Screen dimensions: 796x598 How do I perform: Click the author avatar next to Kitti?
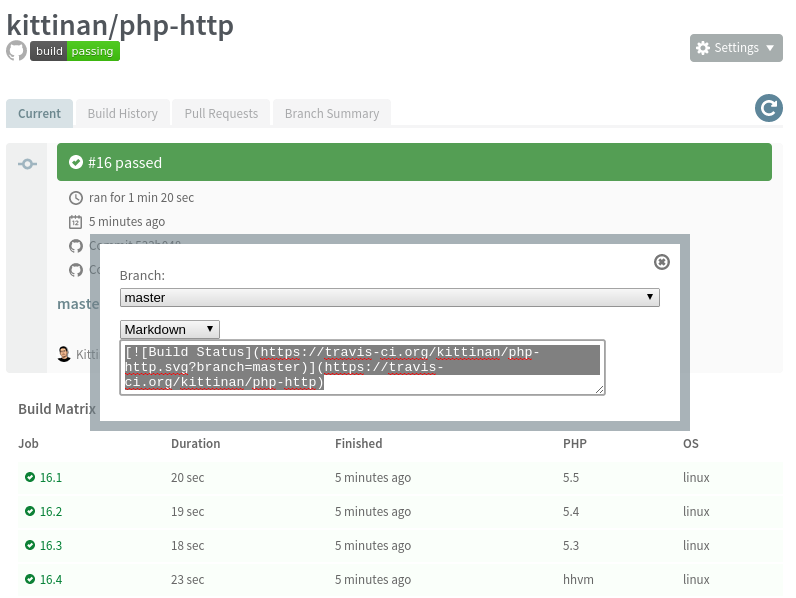[64, 354]
